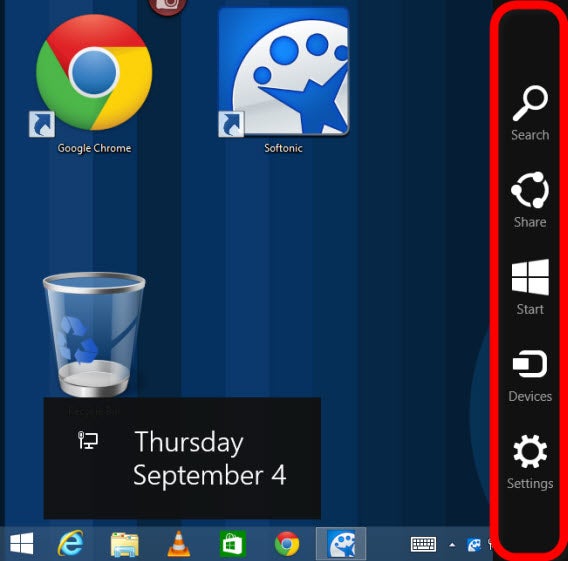Open the Share charm
This screenshot has height=561, width=568.
click(x=530, y=200)
